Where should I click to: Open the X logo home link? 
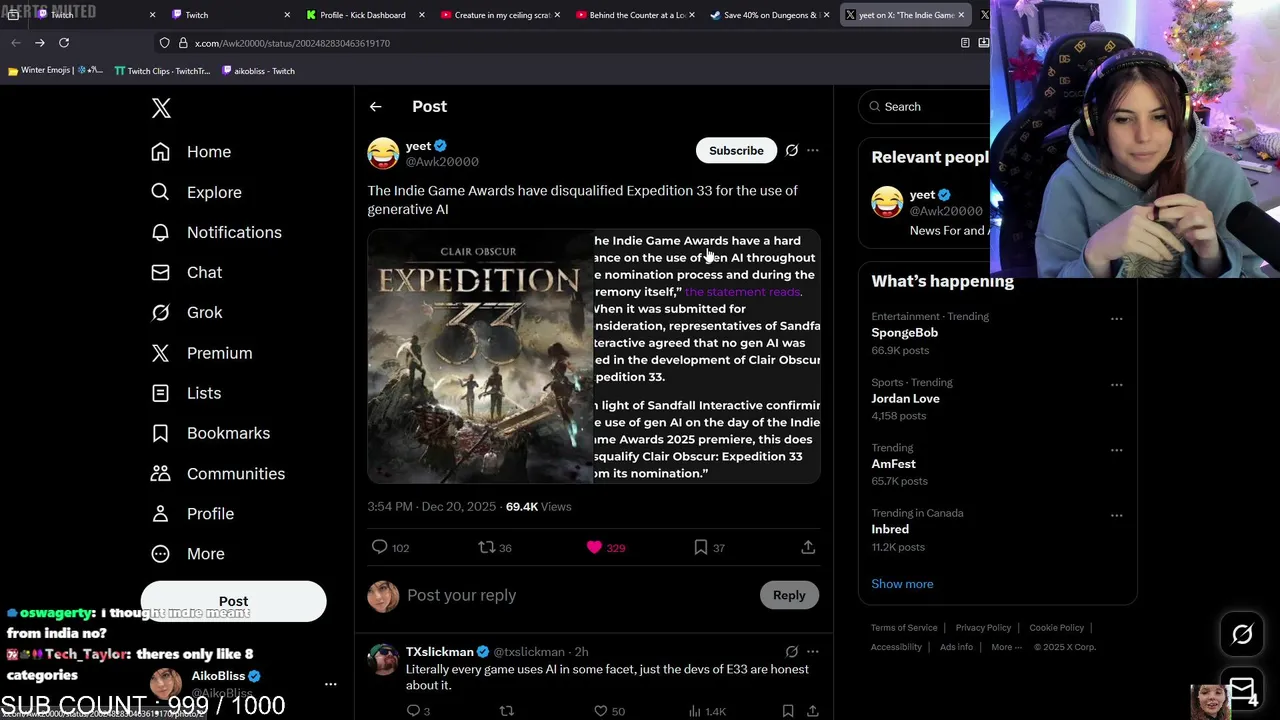pos(161,108)
